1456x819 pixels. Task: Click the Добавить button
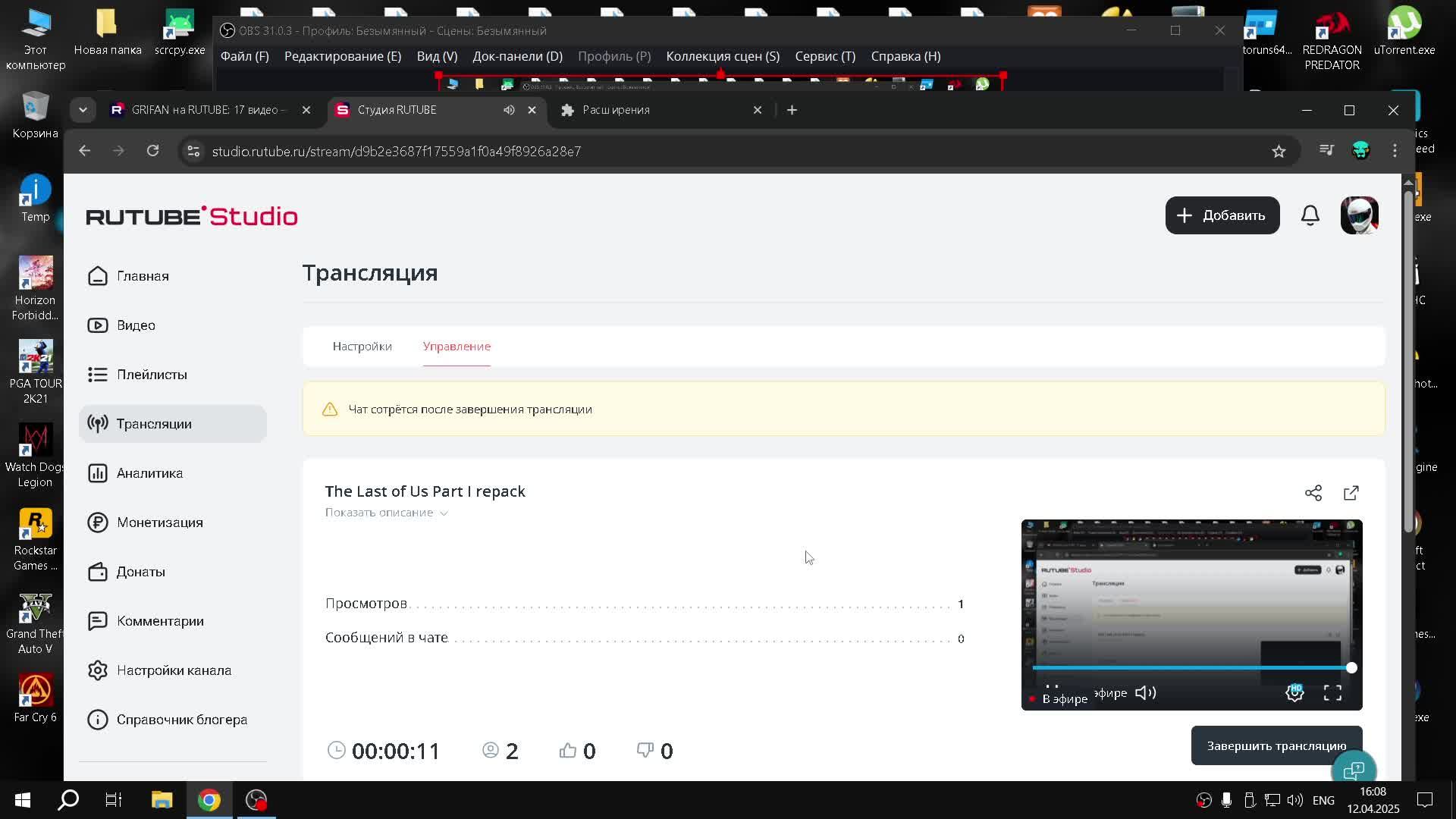[1222, 215]
